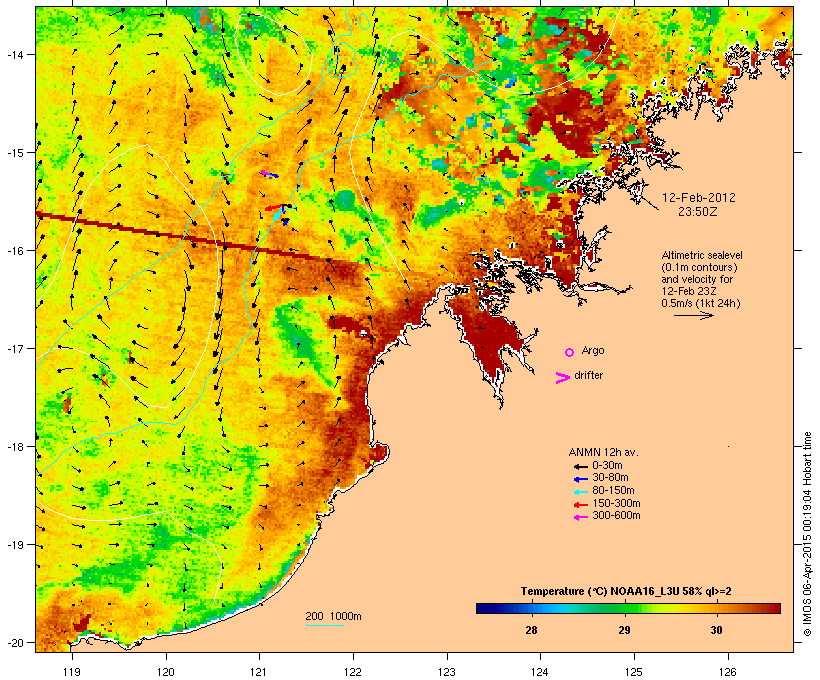
Task: Click the '0.5m/s (1kt 24h)' text
Action: coord(701,303)
